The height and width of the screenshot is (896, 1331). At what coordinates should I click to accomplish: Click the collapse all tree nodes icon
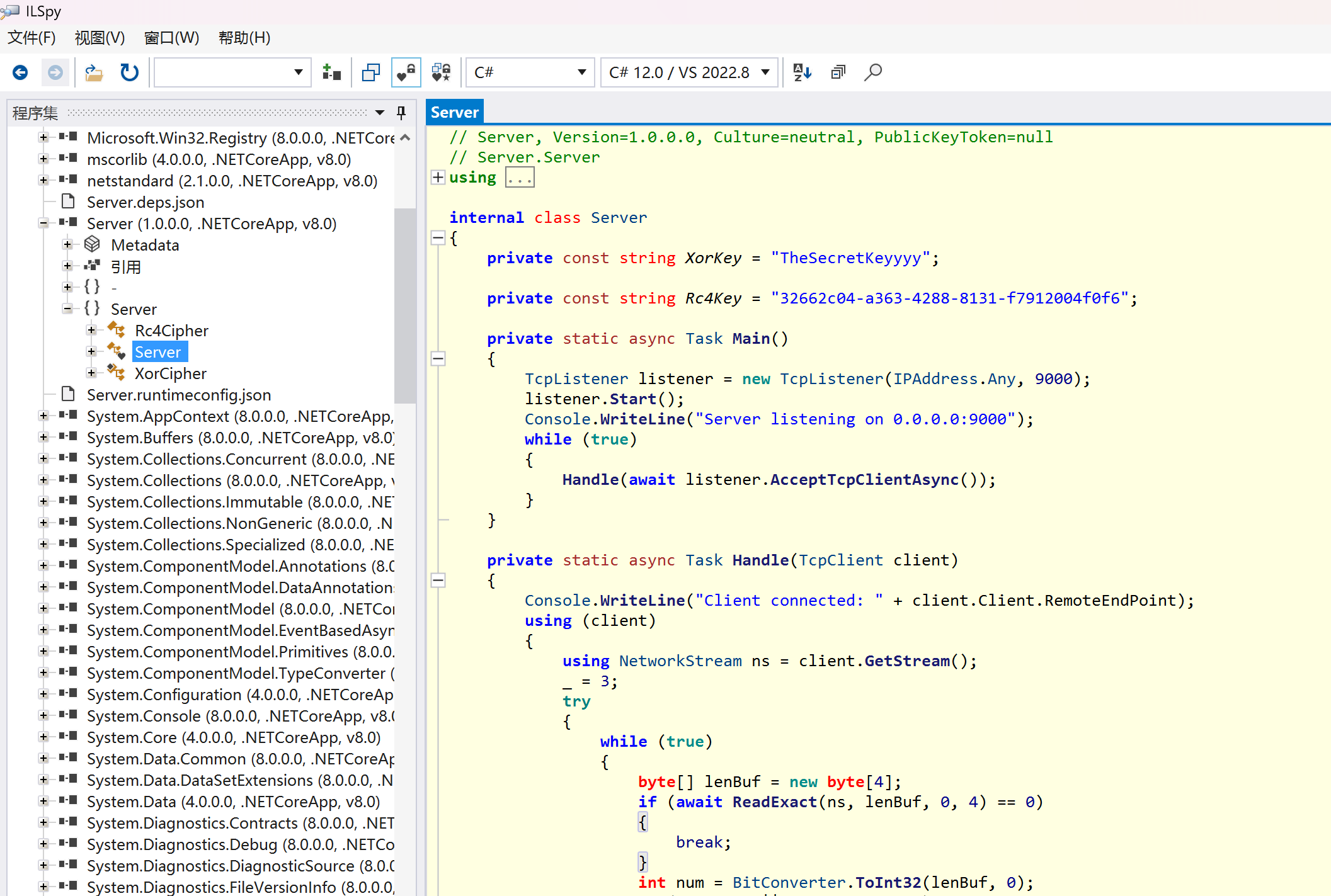coord(838,72)
